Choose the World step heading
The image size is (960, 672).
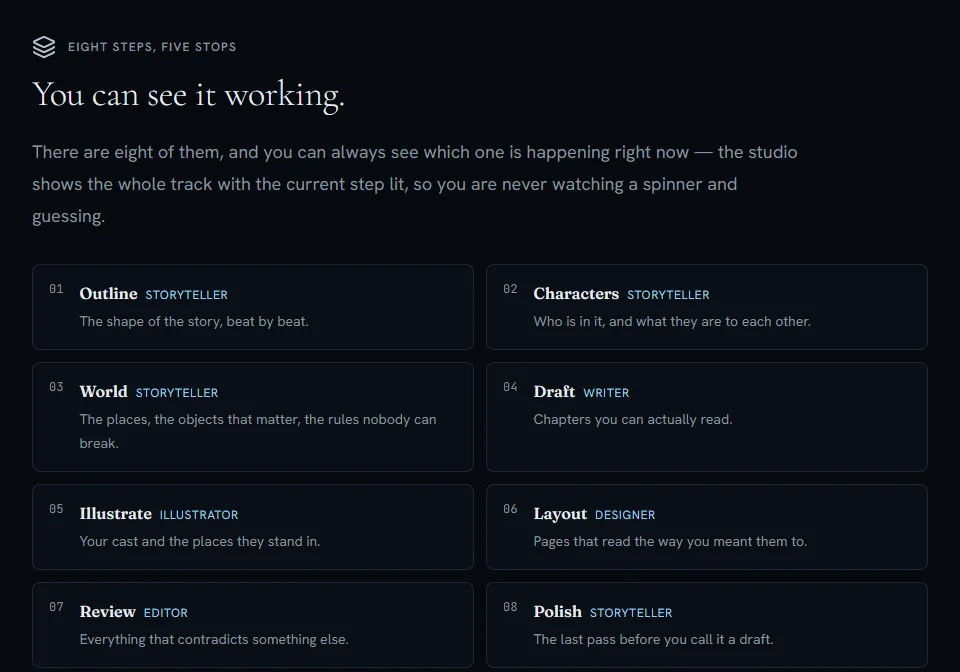click(x=103, y=392)
